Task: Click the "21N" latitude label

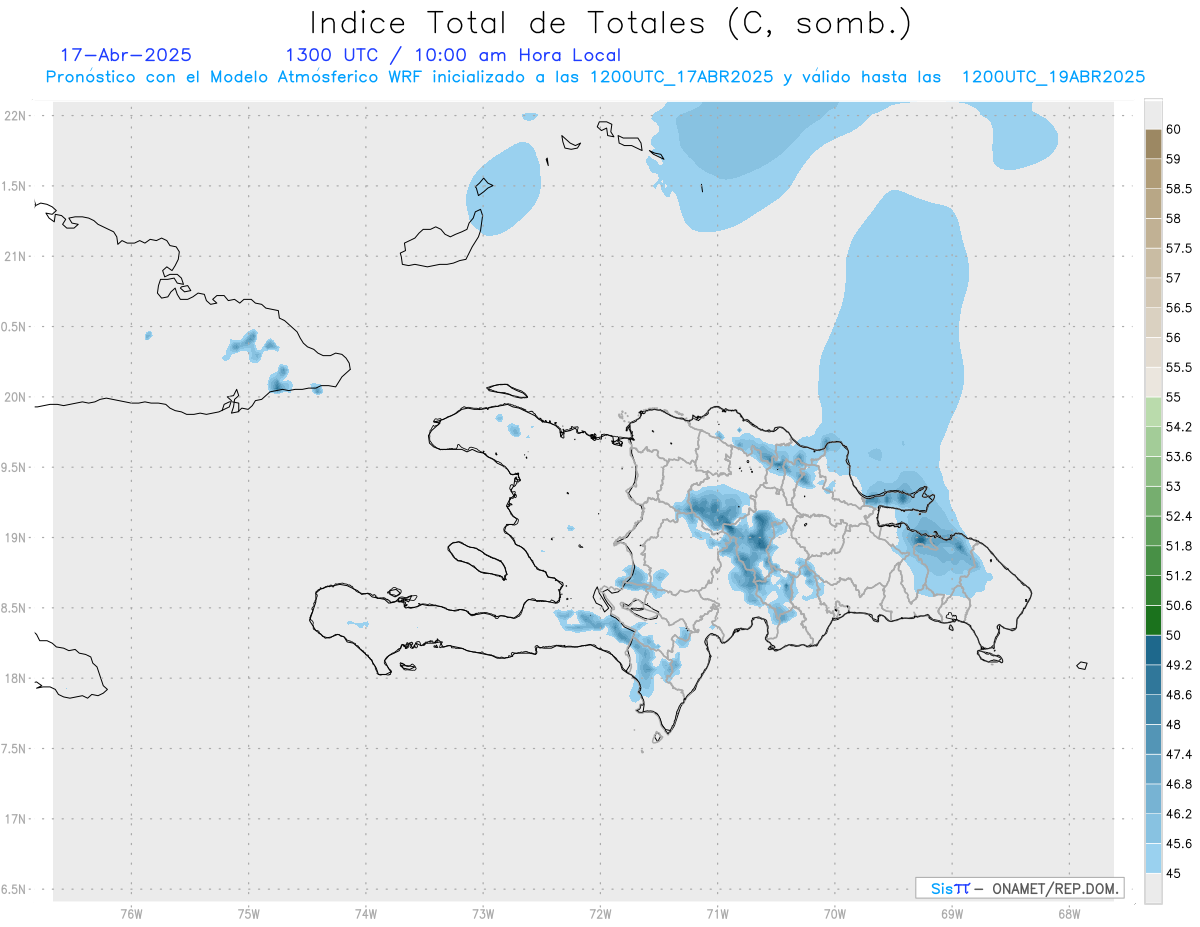Action: coord(15,257)
